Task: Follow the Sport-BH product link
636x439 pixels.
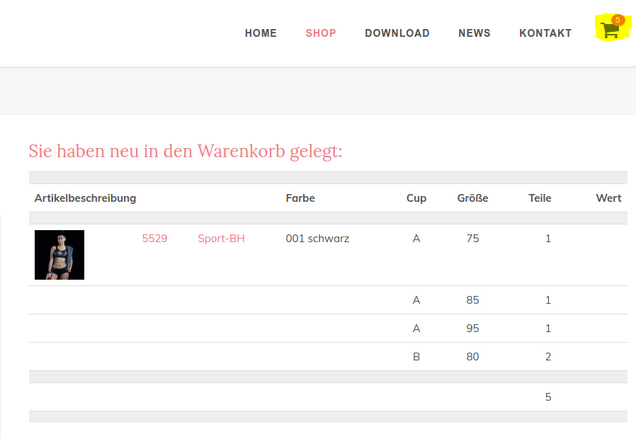Action: pos(221,239)
